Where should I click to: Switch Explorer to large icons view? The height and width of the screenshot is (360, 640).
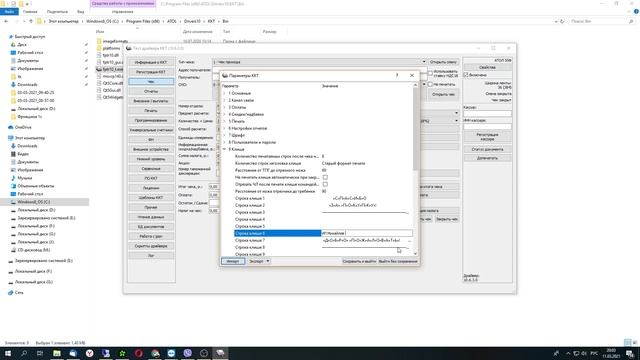tap(635, 342)
